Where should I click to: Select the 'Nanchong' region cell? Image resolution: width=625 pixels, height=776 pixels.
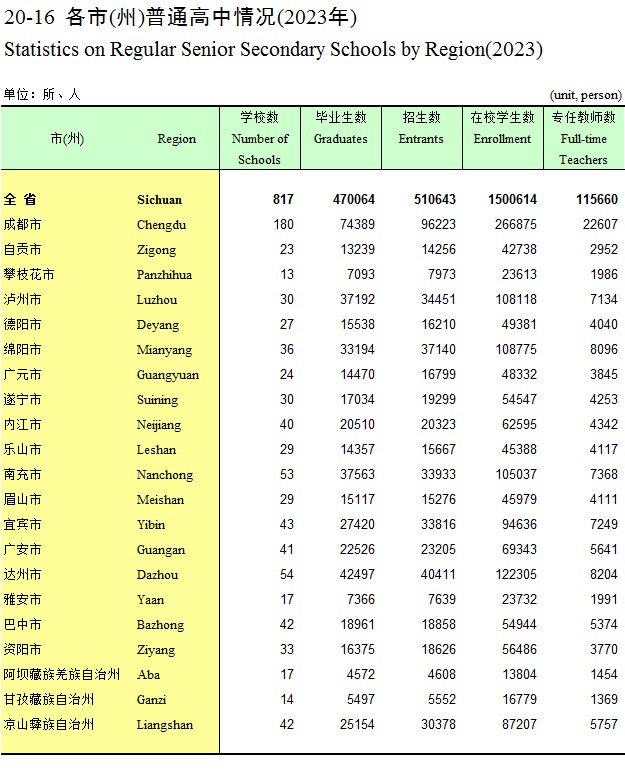click(165, 475)
